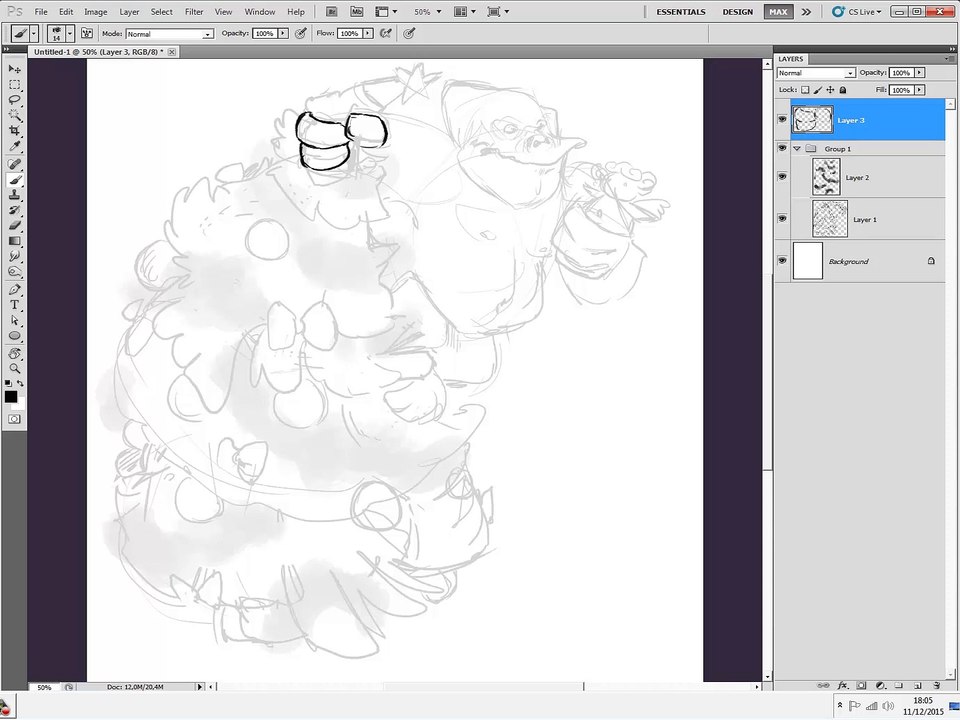Open the File menu
Screen dimensions: 960x720
coord(41,12)
